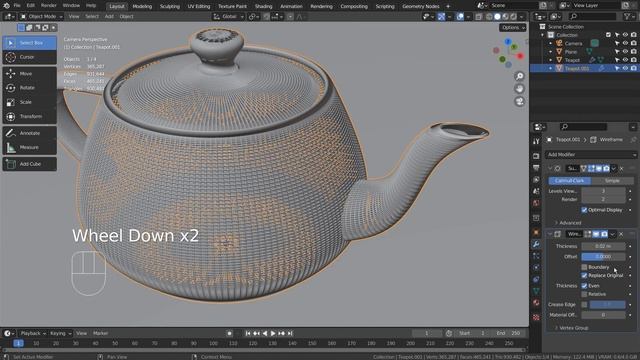Select the Annotate tool
This screenshot has height=360, width=640.
29,133
